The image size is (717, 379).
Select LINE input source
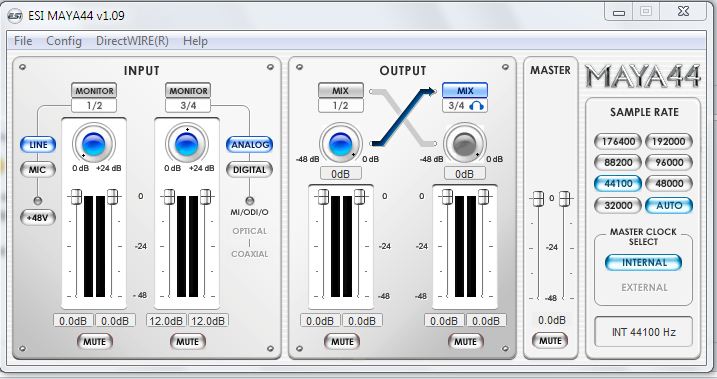[x=38, y=145]
